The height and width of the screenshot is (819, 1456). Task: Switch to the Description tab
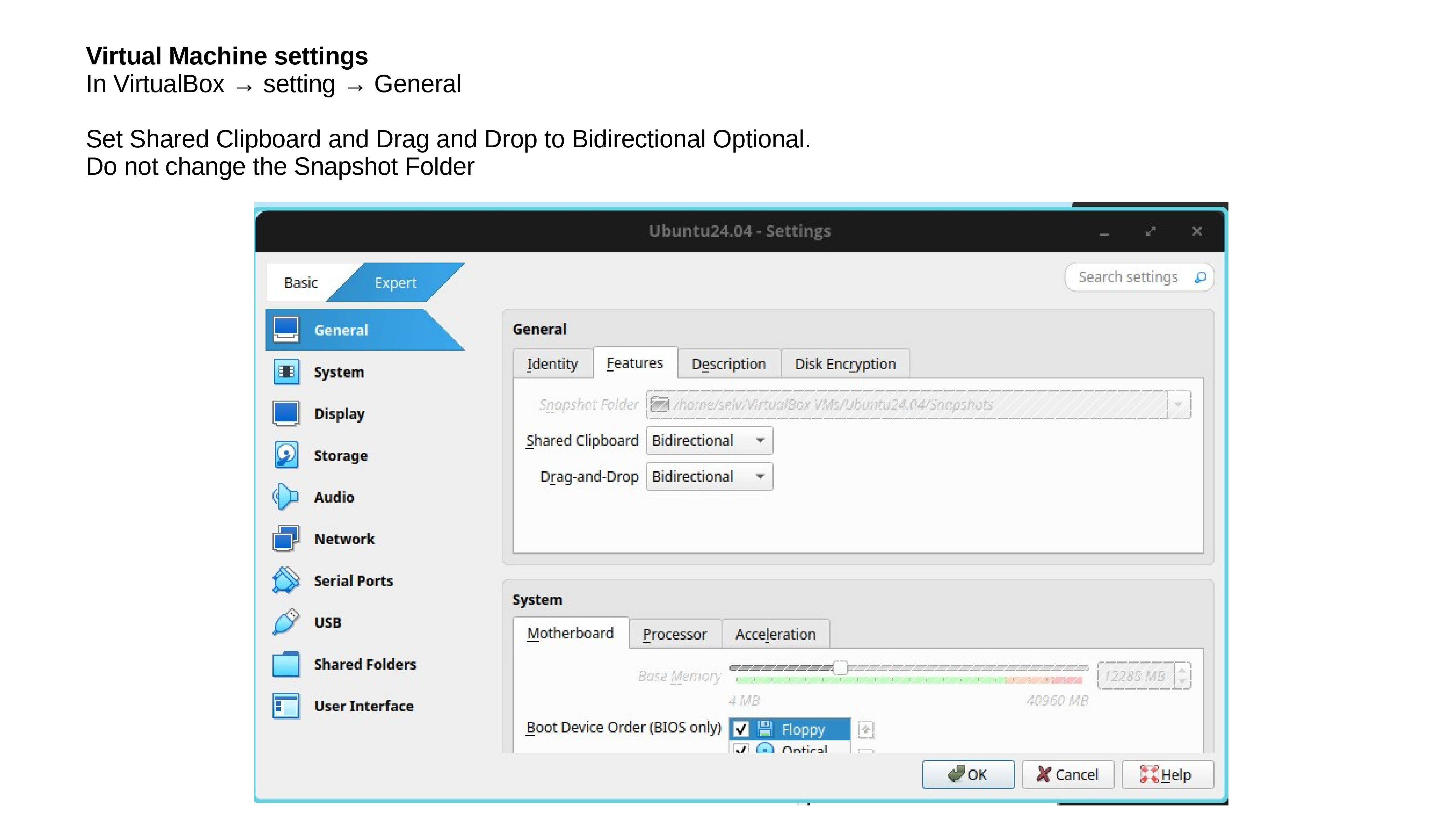point(728,364)
